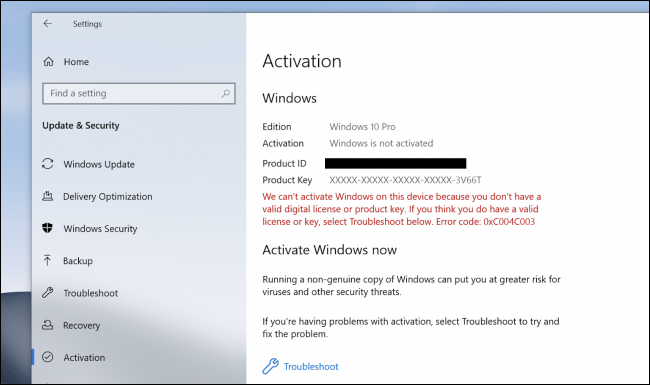
Task: Click the Windows section heading
Action: [289, 98]
